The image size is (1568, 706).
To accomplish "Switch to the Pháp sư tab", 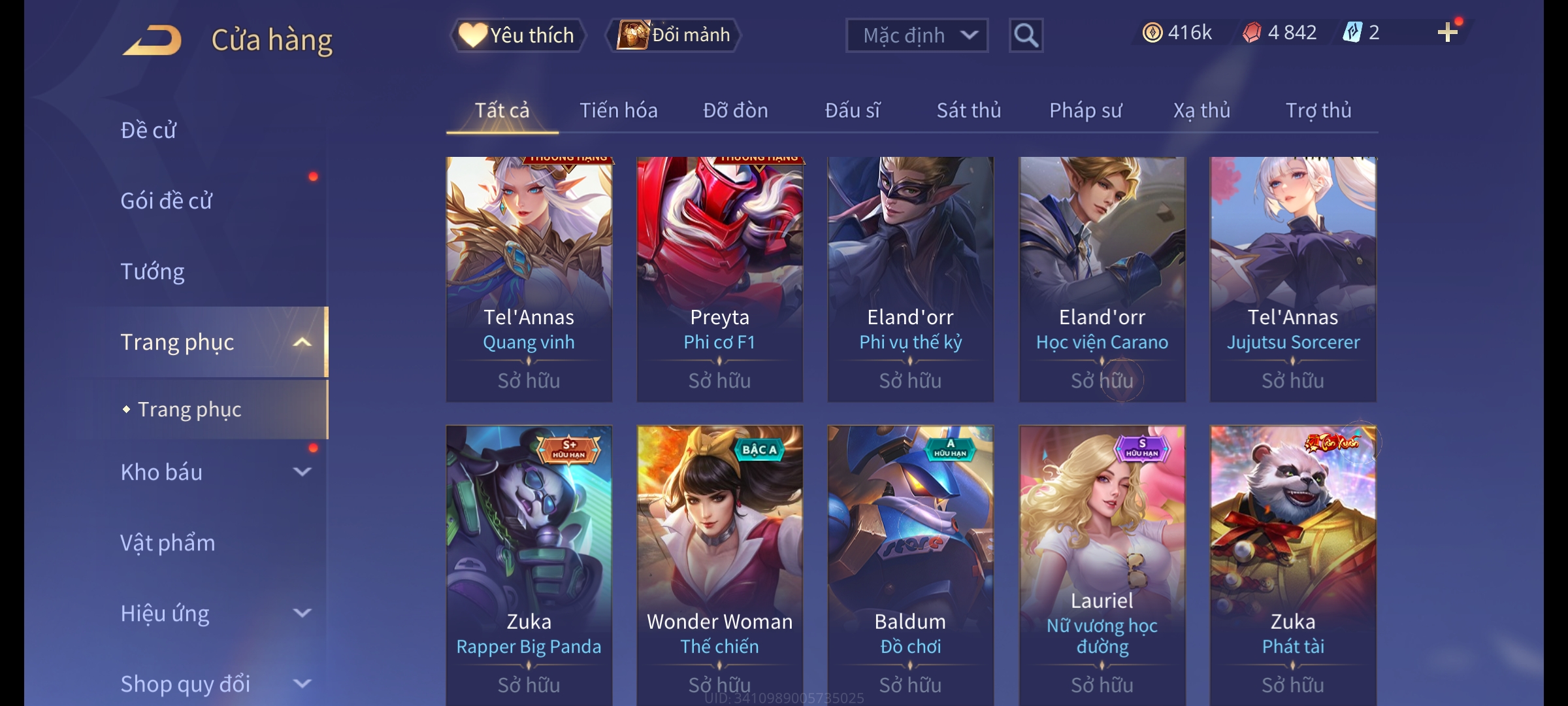I will tap(1086, 110).
